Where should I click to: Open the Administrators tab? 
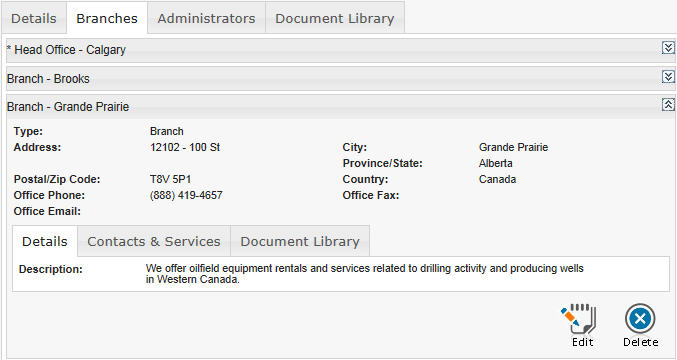tap(206, 18)
